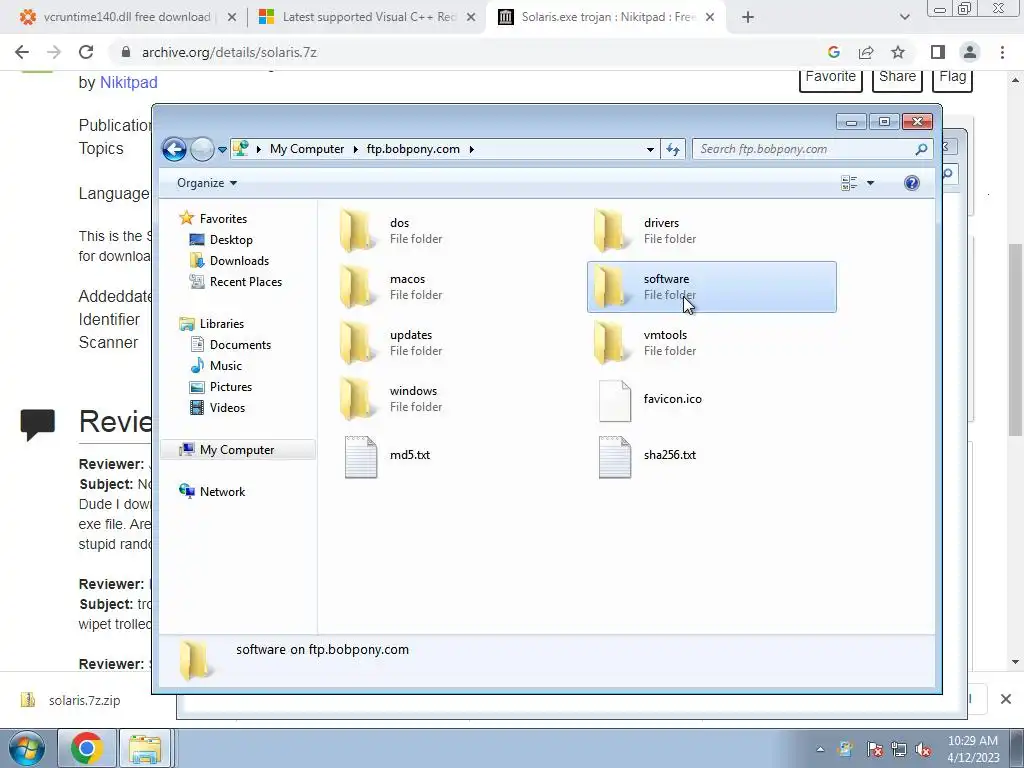Viewport: 1024px width, 768px height.
Task: Select My Computer in navigation pane
Action: pos(238,450)
